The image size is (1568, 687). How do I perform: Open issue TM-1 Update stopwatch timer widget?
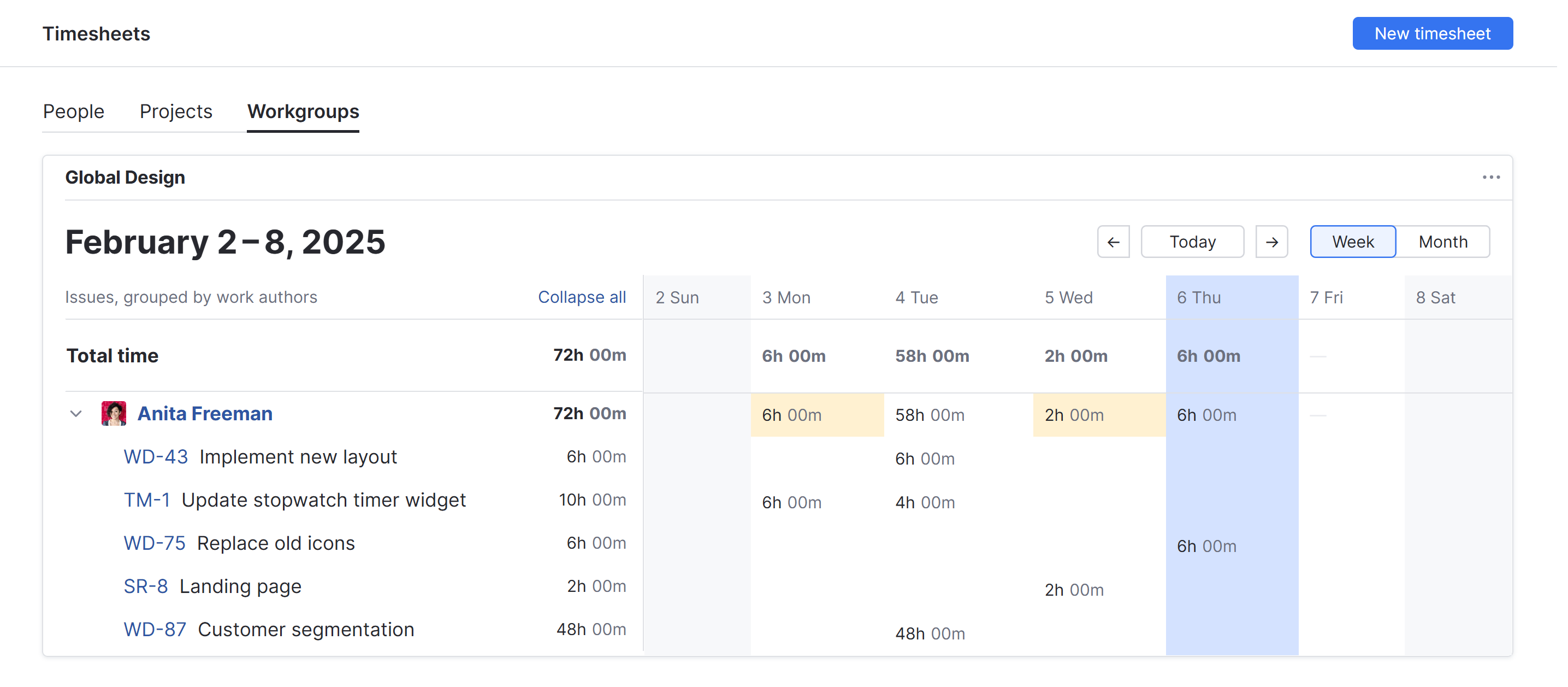(147, 500)
